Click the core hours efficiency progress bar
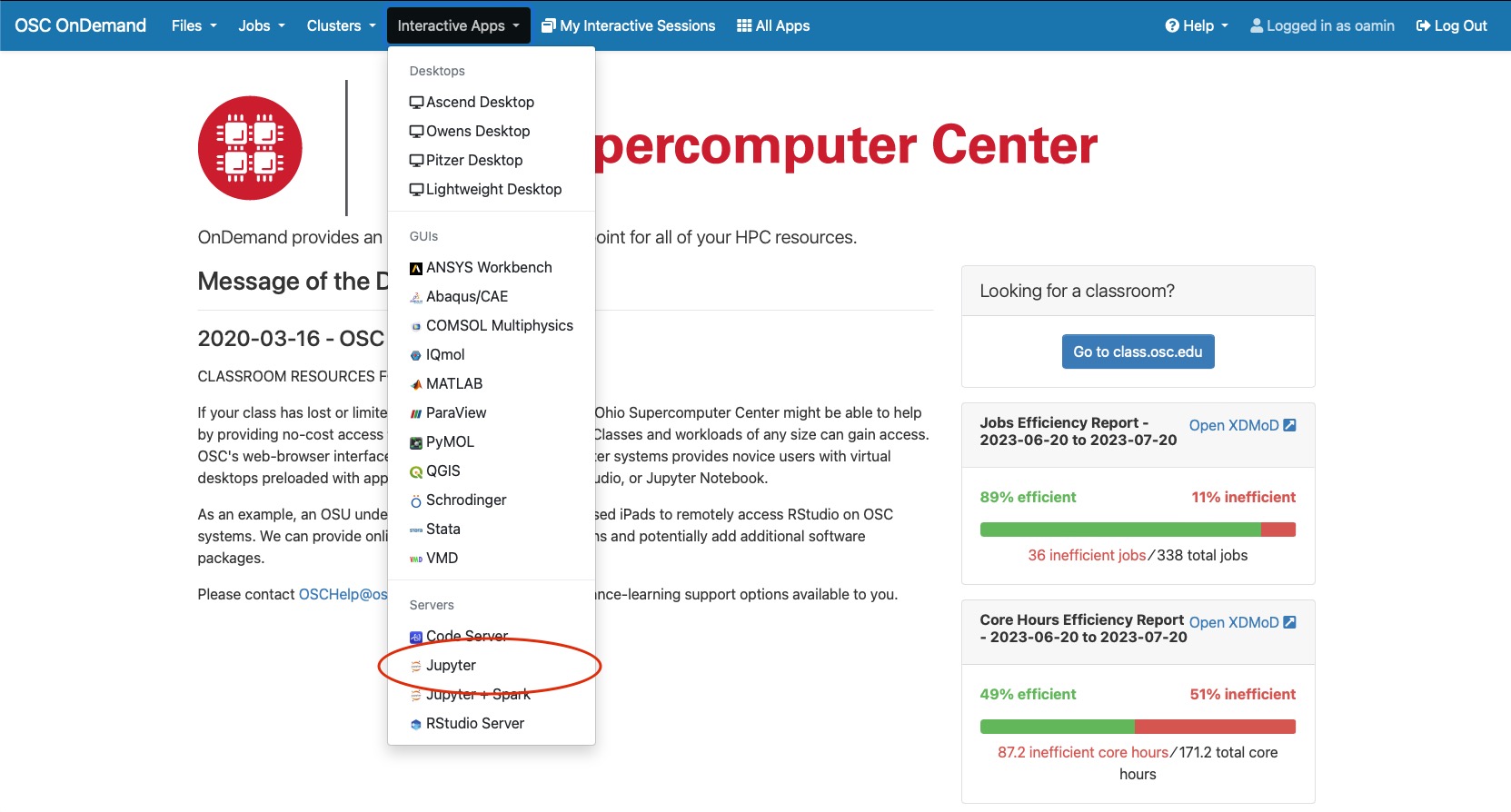This screenshot has height=812, width=1511. (x=1138, y=727)
